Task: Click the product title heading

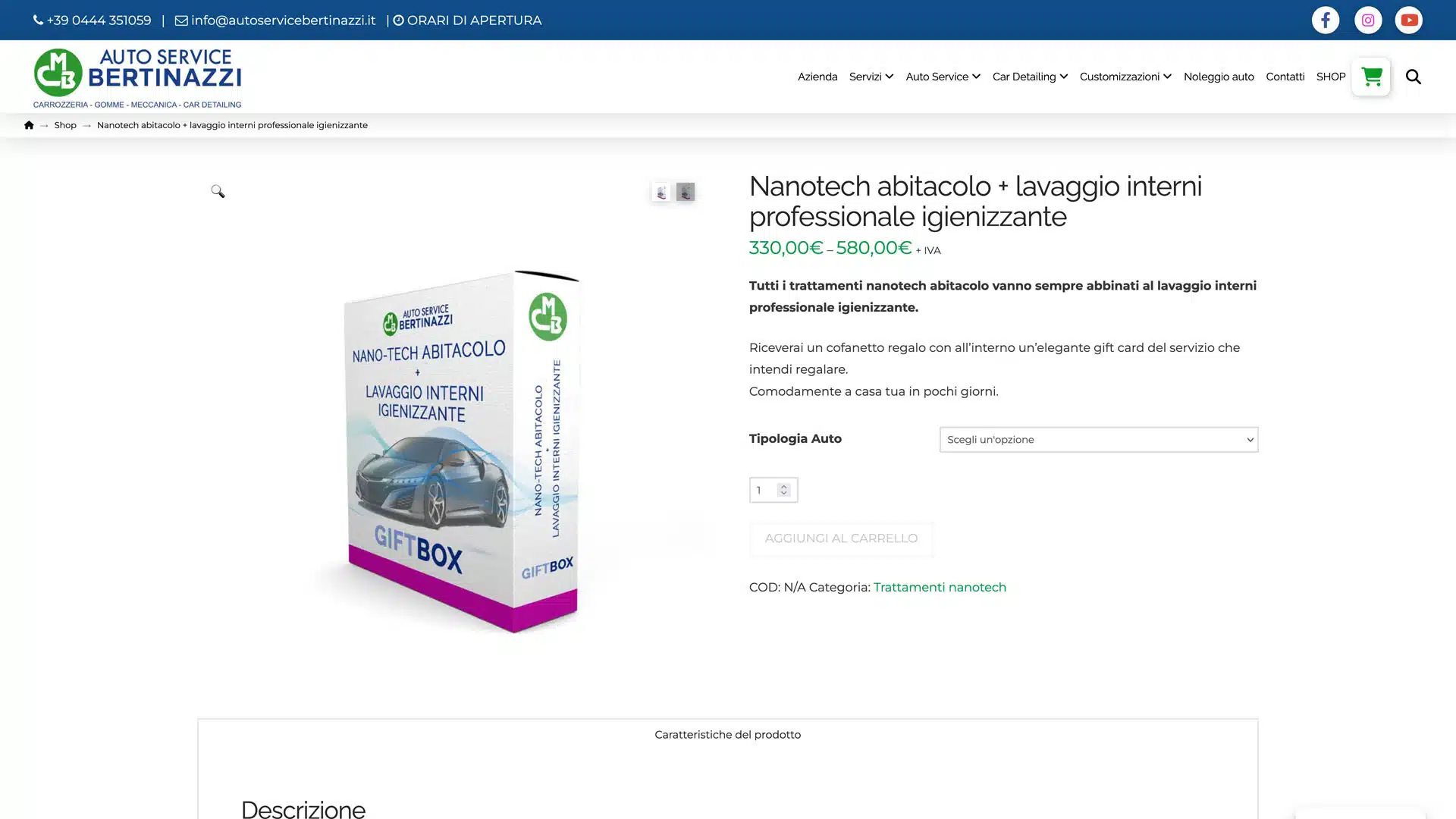Action: pyautogui.click(x=975, y=201)
